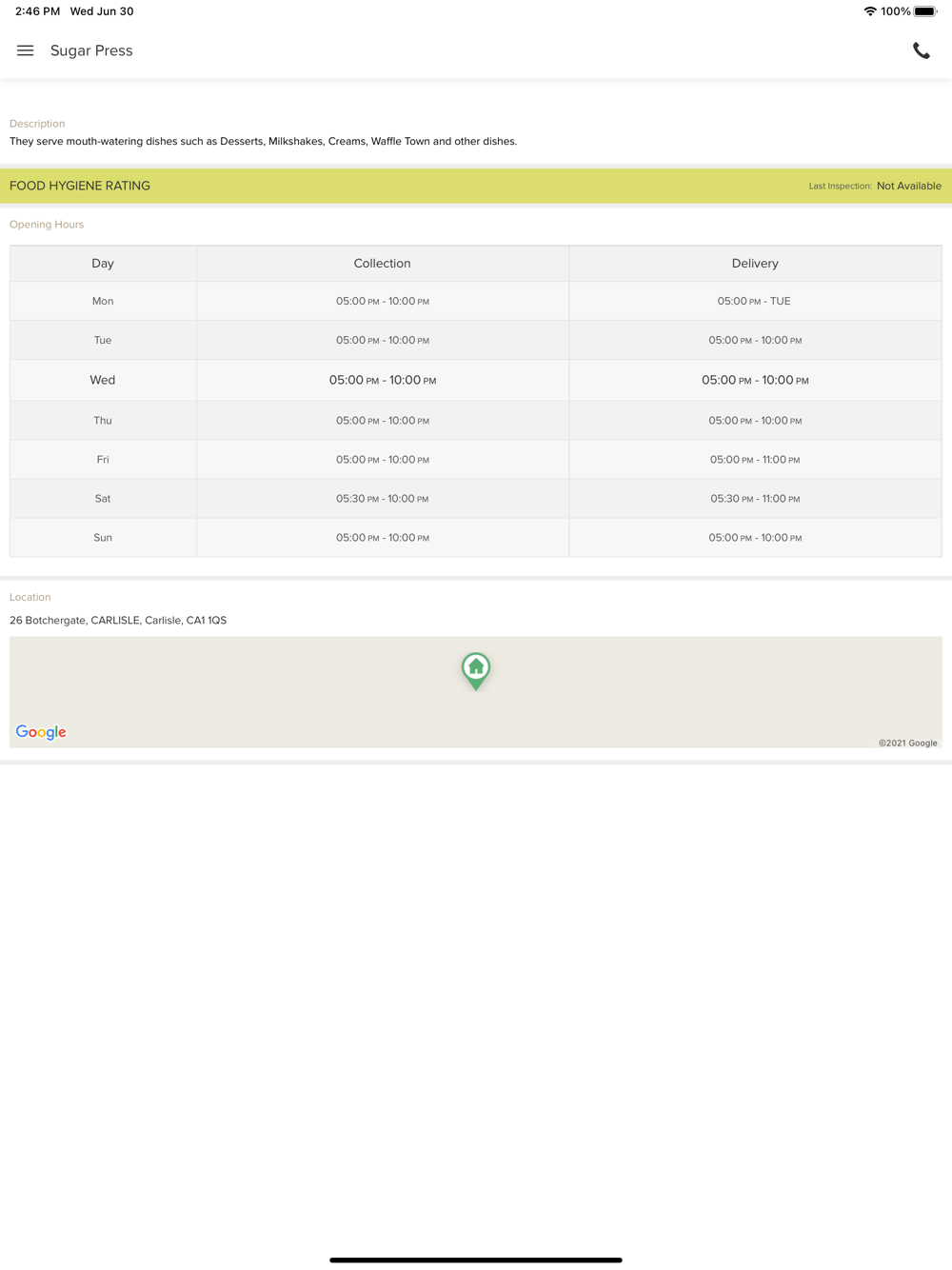Screen dimensions: 952x1270
Task: Select the Mon day cell
Action: [103, 301]
